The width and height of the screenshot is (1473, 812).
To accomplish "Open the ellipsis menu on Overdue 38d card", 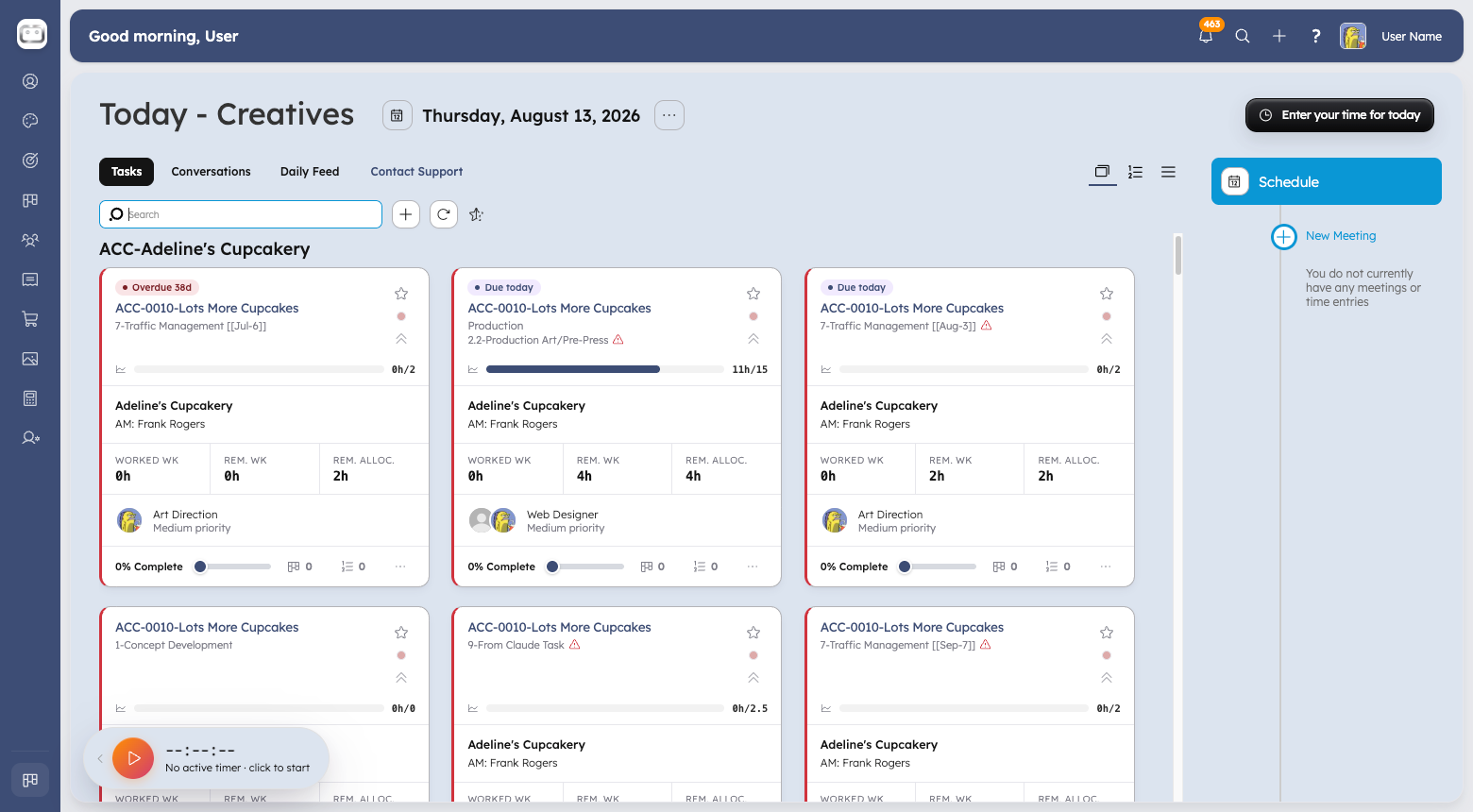I will pyautogui.click(x=400, y=567).
